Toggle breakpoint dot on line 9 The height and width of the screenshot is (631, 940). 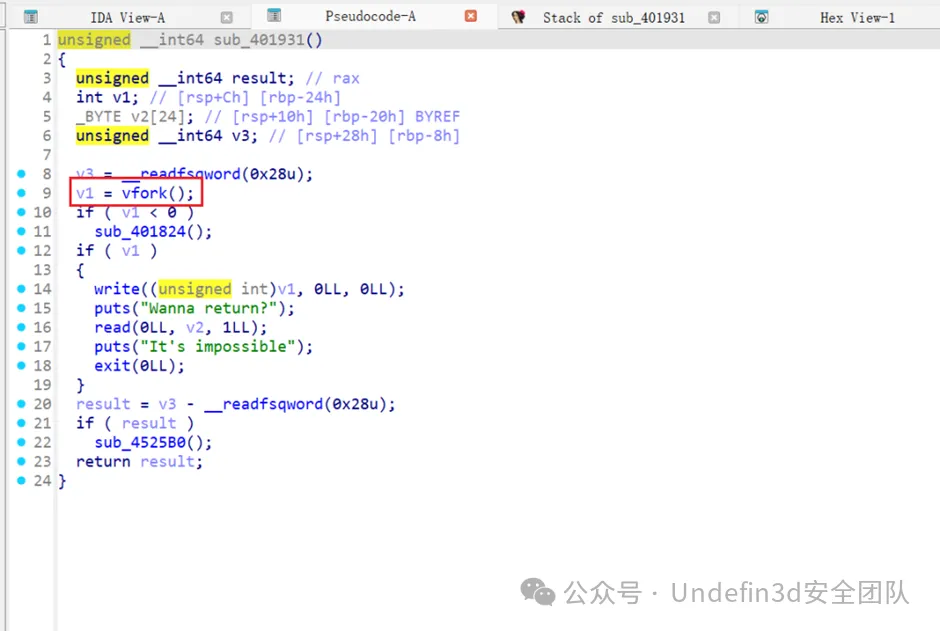[x=21, y=193]
